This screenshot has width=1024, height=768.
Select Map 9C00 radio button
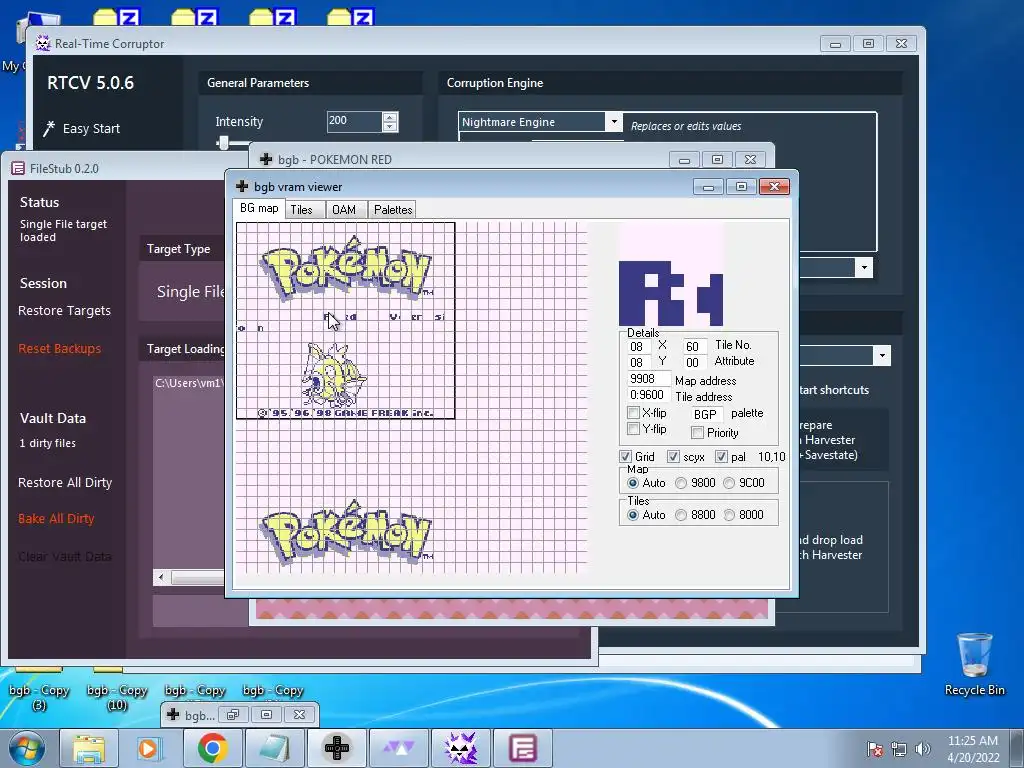coord(729,483)
